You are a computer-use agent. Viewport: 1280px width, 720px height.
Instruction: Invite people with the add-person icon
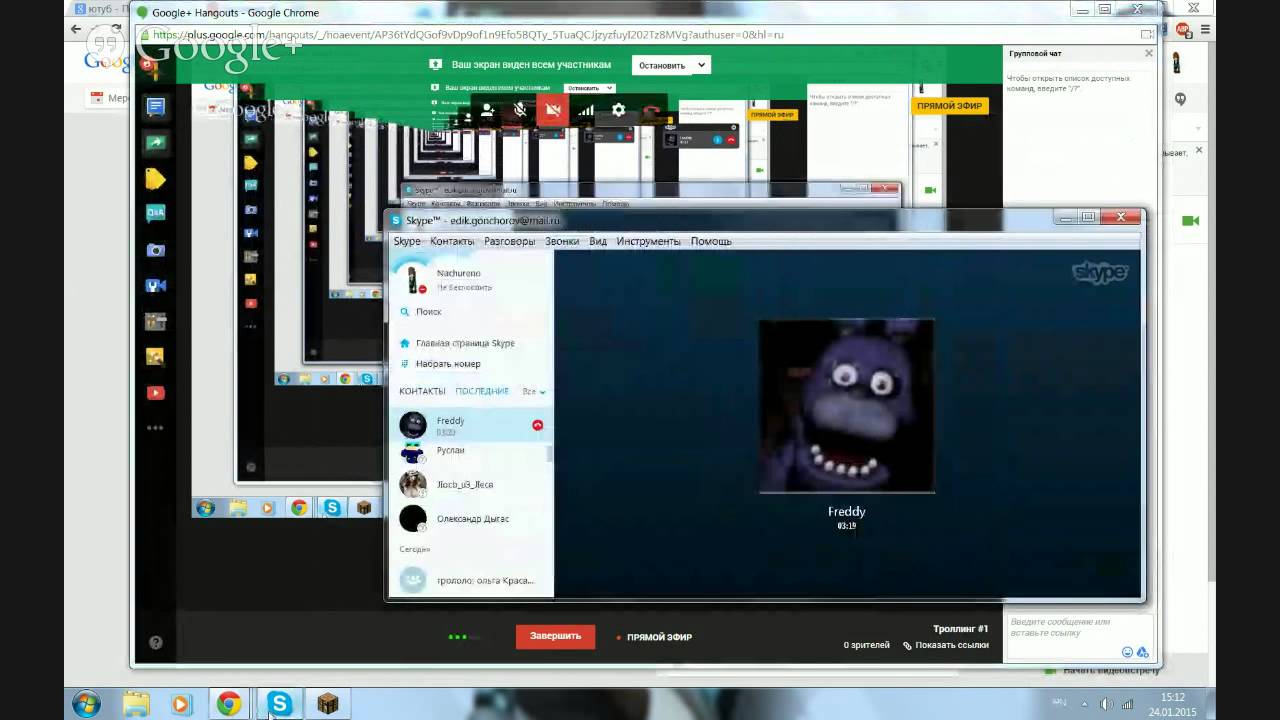487,111
